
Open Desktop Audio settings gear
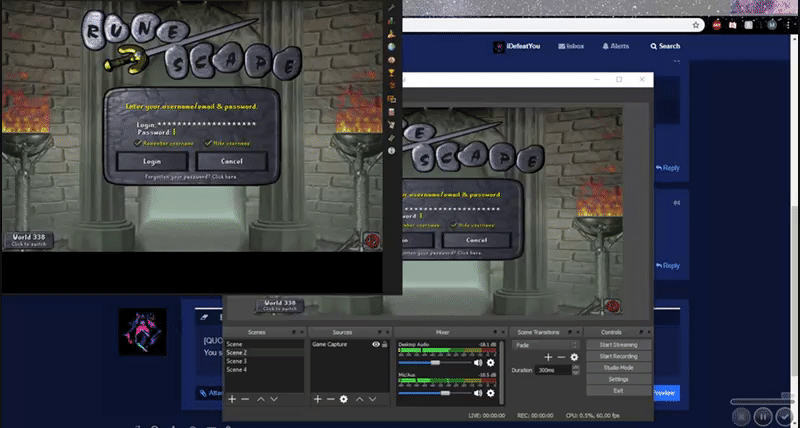(490, 363)
